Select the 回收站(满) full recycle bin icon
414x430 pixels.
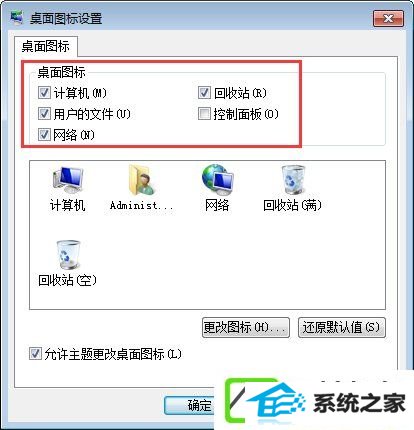[293, 180]
